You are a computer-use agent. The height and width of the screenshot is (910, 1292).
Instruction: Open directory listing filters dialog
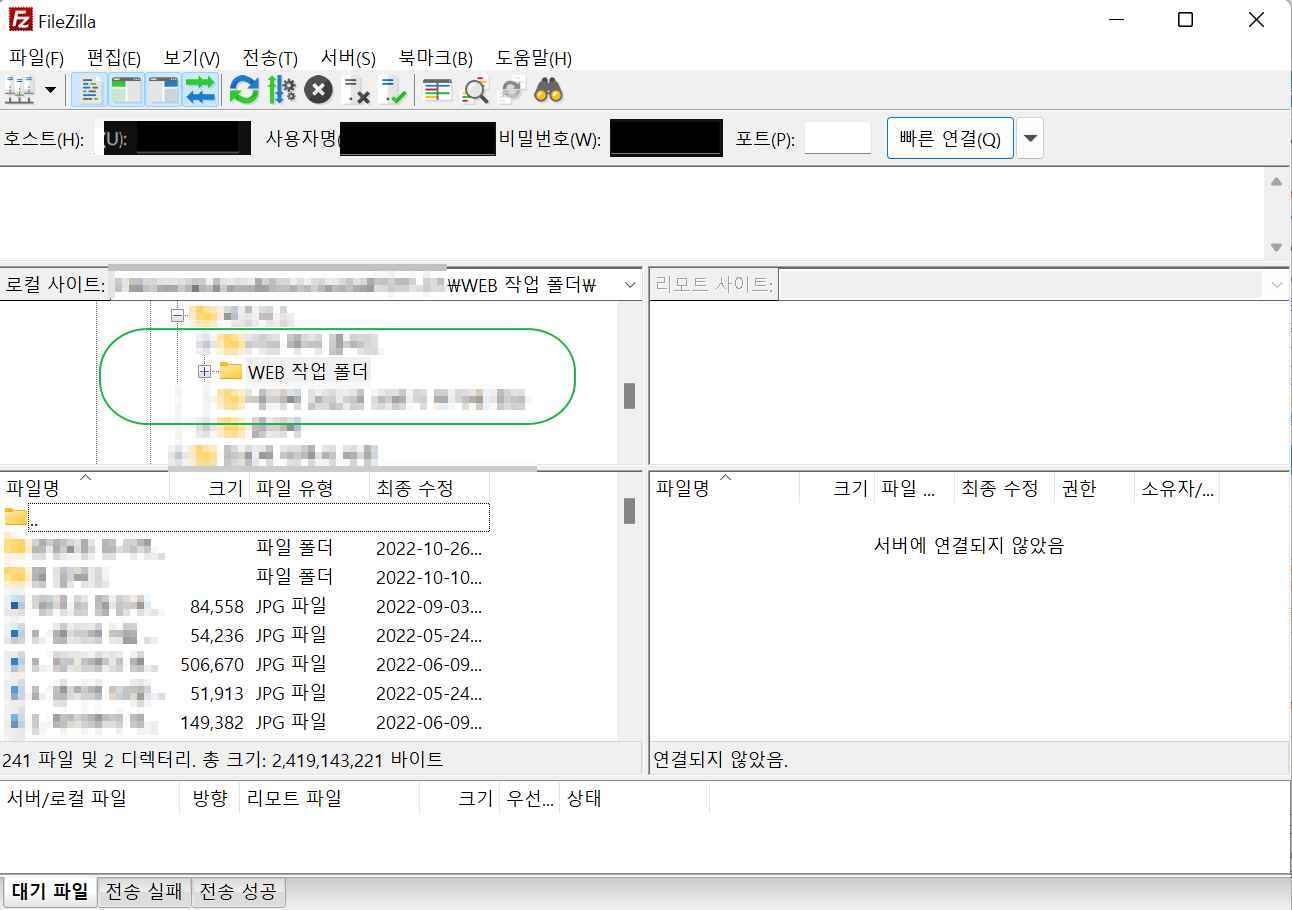(x=437, y=90)
